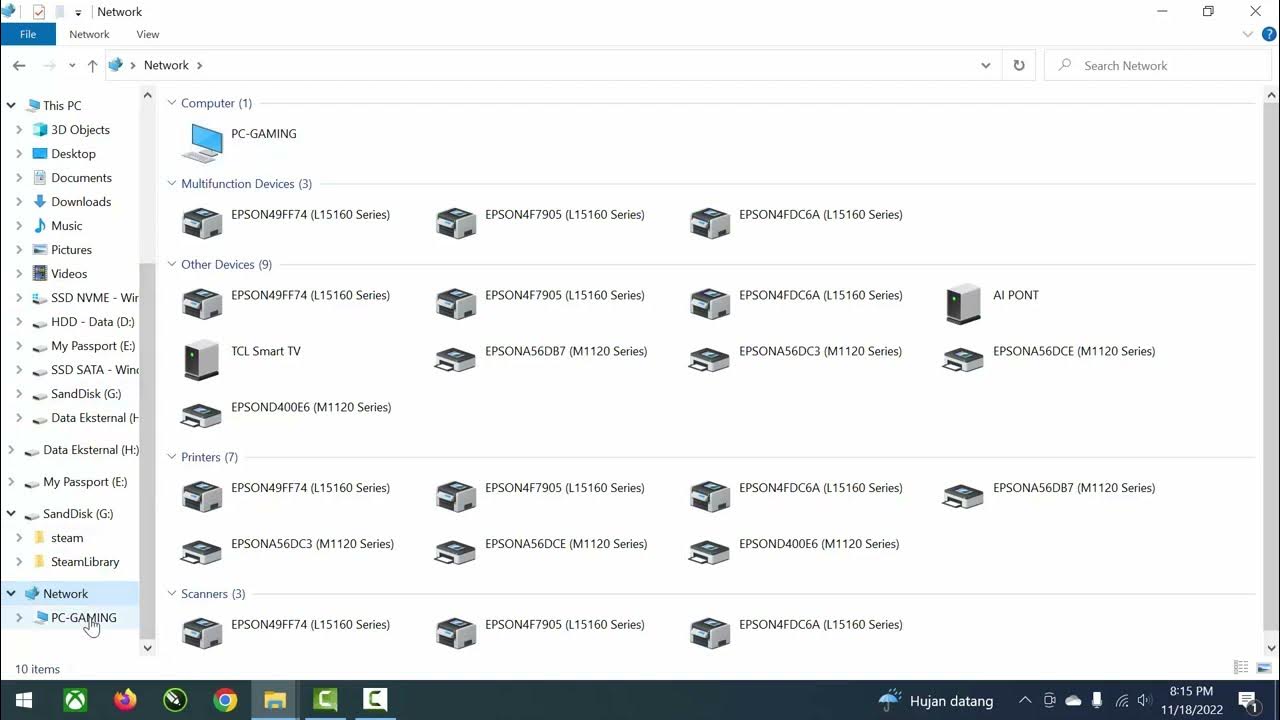This screenshot has width=1280, height=720.
Task: Open the View ribbon tab
Action: pos(148,34)
